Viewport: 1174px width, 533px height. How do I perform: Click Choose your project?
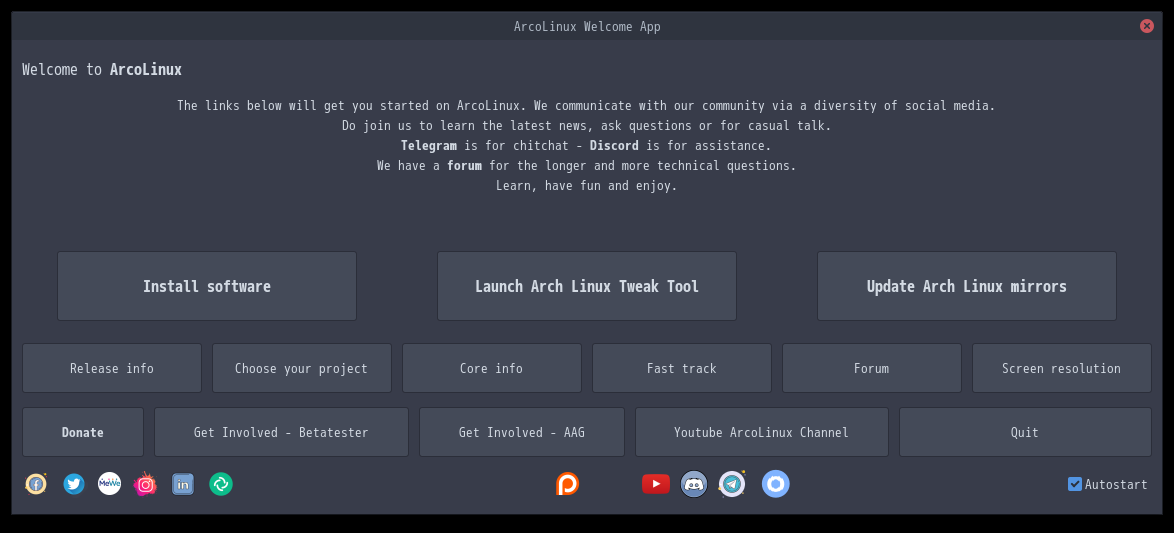302,368
